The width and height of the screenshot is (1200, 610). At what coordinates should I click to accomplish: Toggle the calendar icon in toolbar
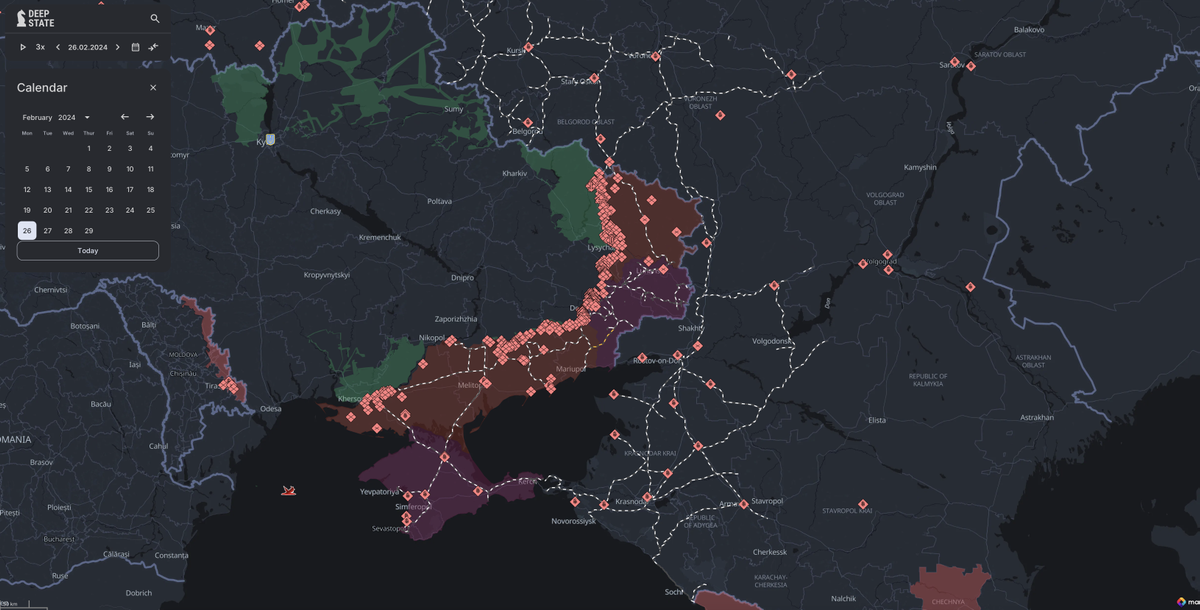click(x=136, y=47)
